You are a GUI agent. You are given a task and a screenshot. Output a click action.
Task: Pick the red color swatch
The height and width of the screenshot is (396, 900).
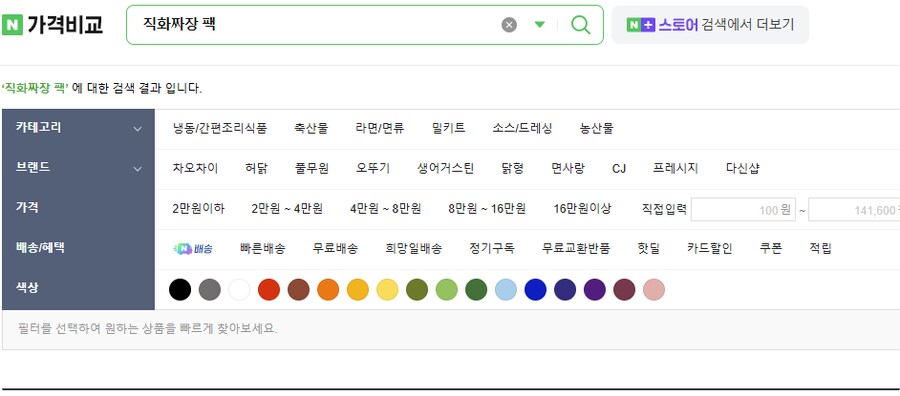(x=269, y=289)
